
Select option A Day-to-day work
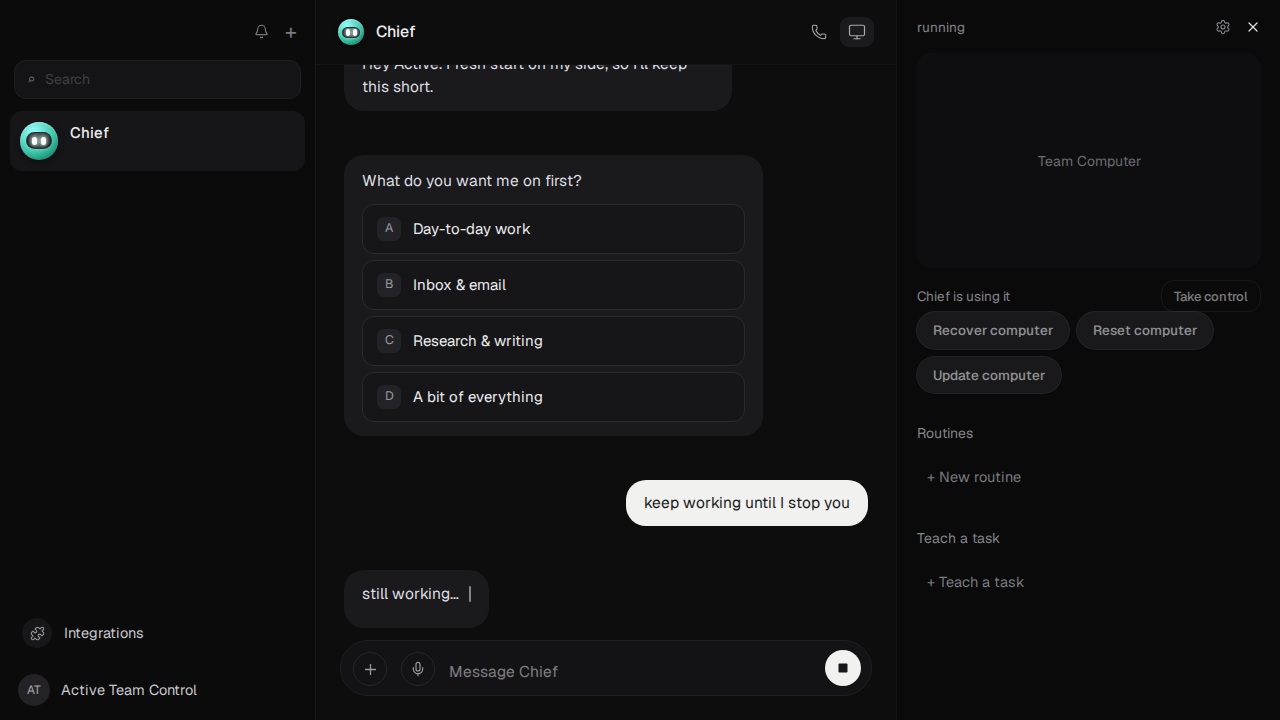pyautogui.click(x=553, y=229)
